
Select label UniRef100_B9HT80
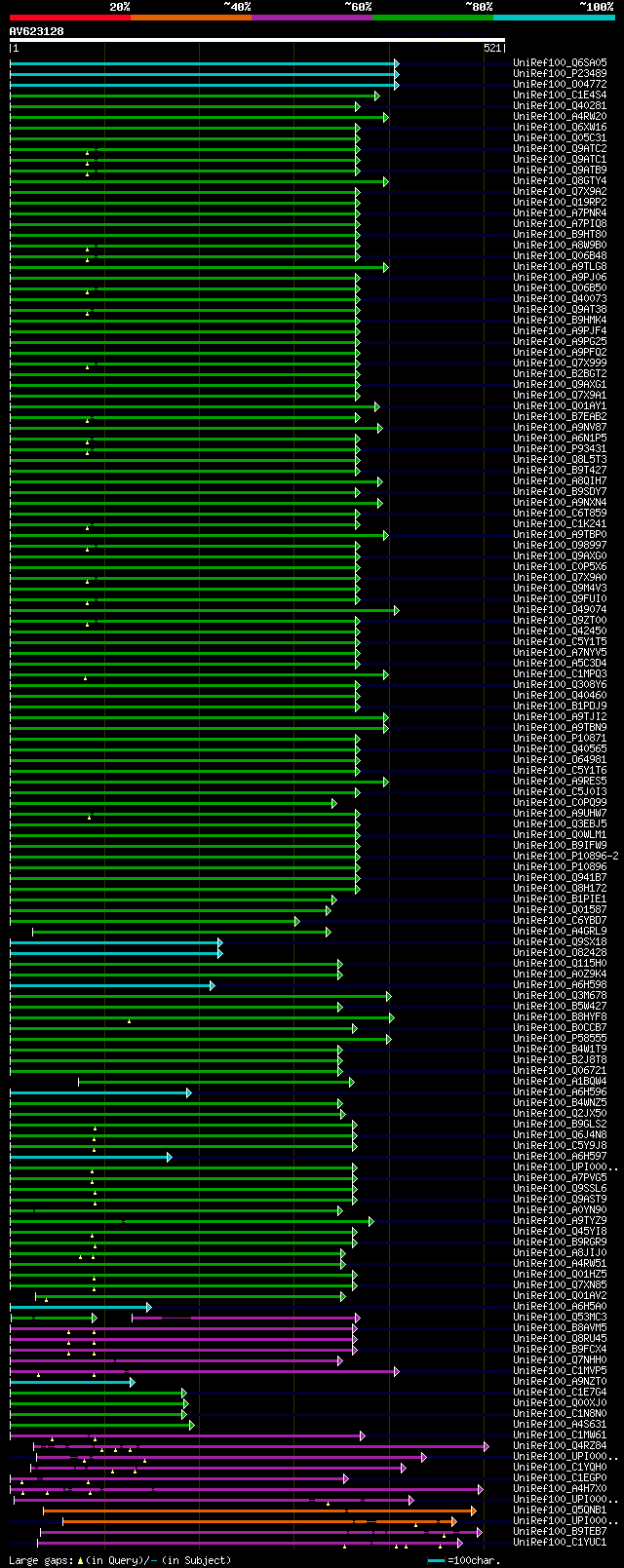[x=560, y=235]
